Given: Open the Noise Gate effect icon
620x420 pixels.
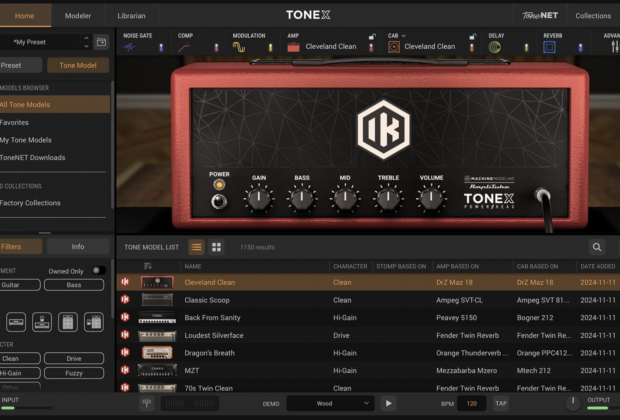Looking at the screenshot, I should [x=129, y=47].
